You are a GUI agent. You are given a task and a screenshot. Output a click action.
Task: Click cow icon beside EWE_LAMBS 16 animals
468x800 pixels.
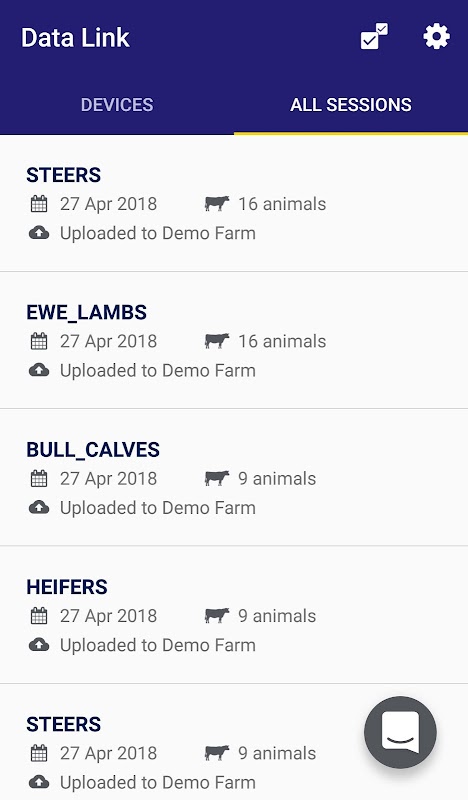tap(217, 341)
